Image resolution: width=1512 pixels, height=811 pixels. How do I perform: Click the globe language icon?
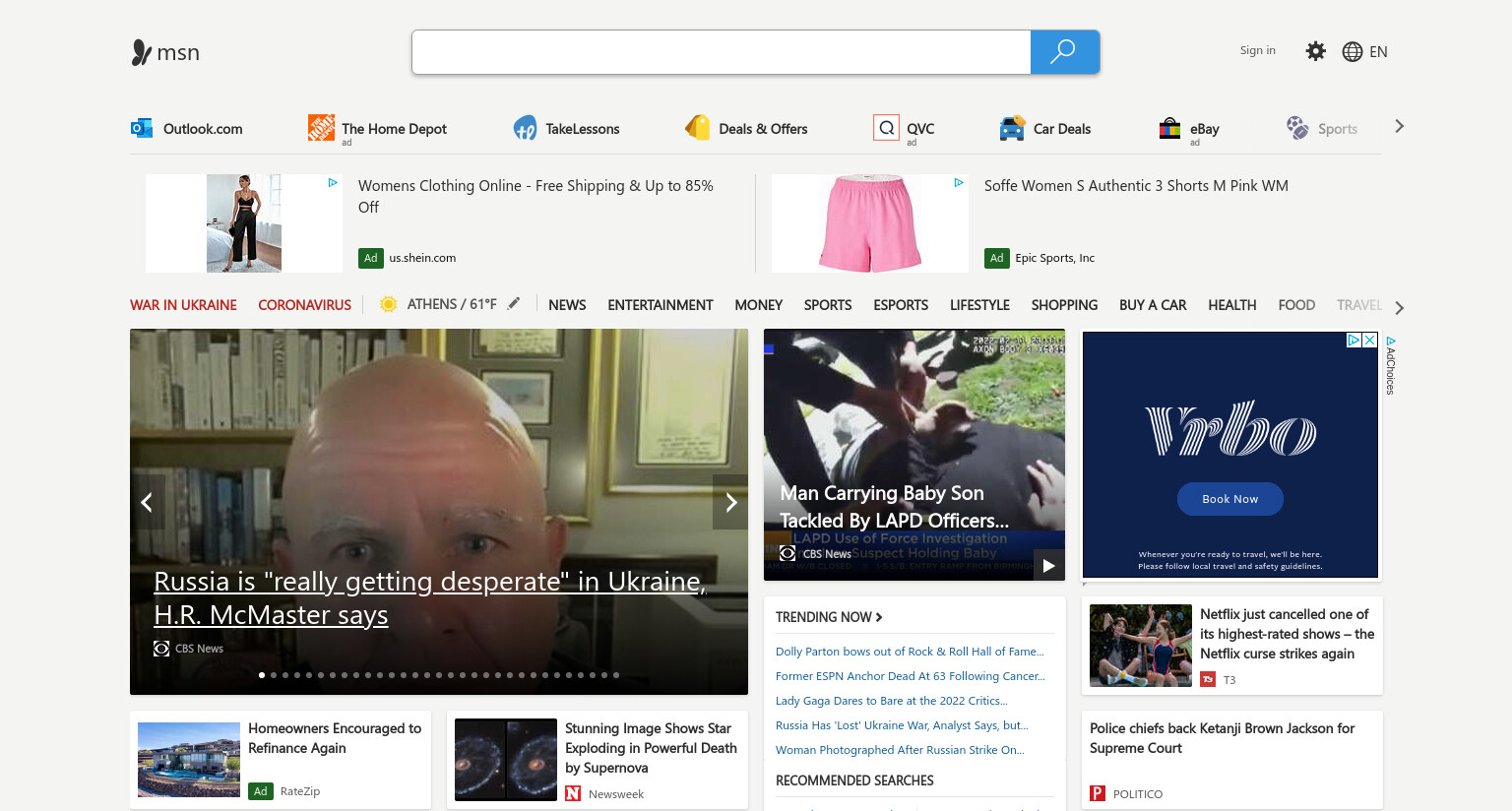1353,52
